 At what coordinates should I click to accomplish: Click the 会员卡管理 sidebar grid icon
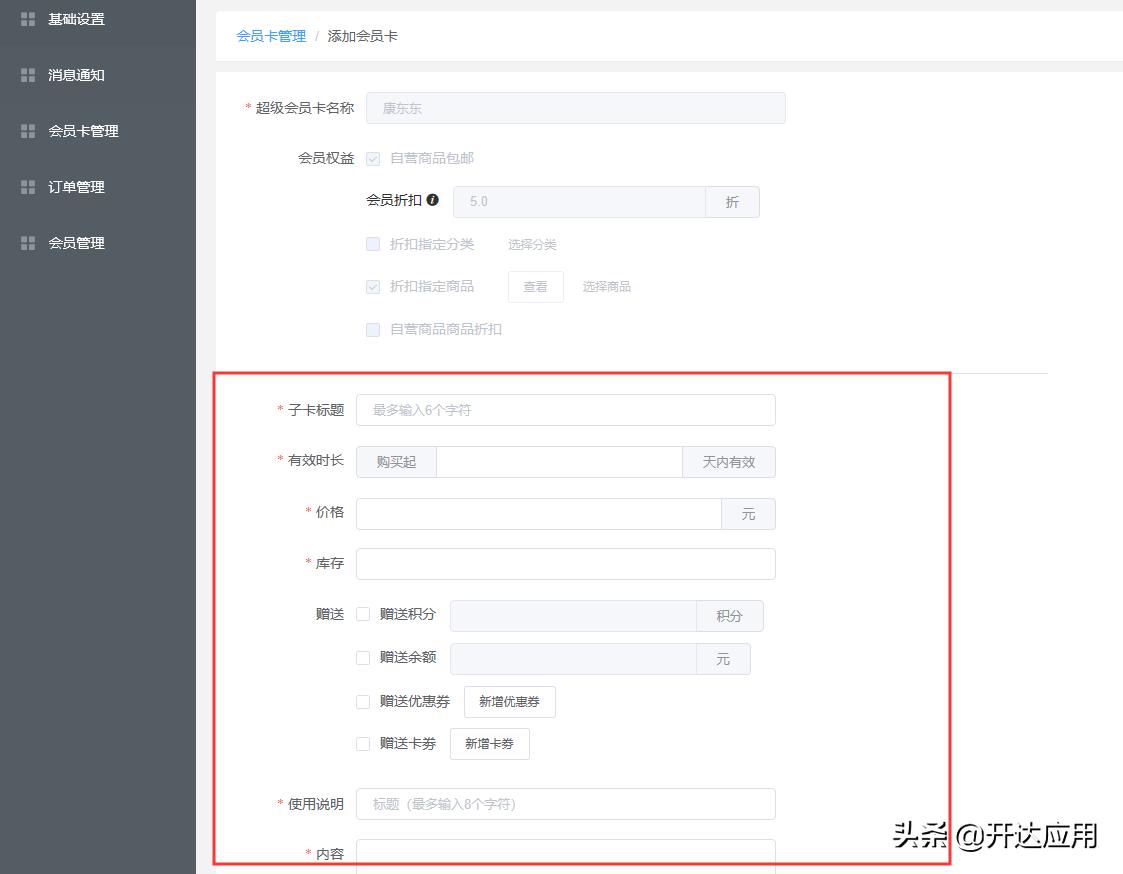pos(27,130)
